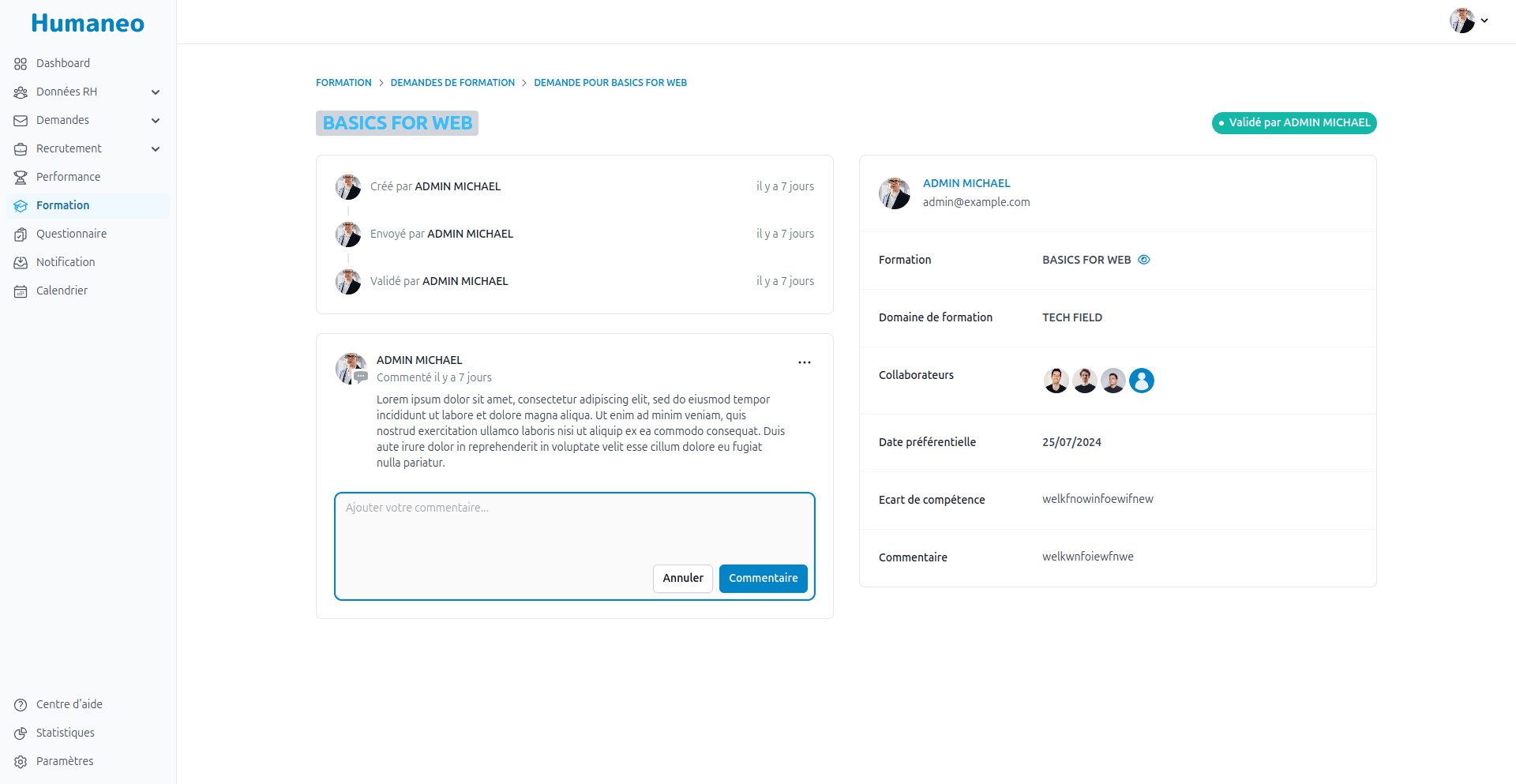Screen dimensions: 1516x784
Task: Click the Performance hourglass icon
Action: click(x=21, y=178)
